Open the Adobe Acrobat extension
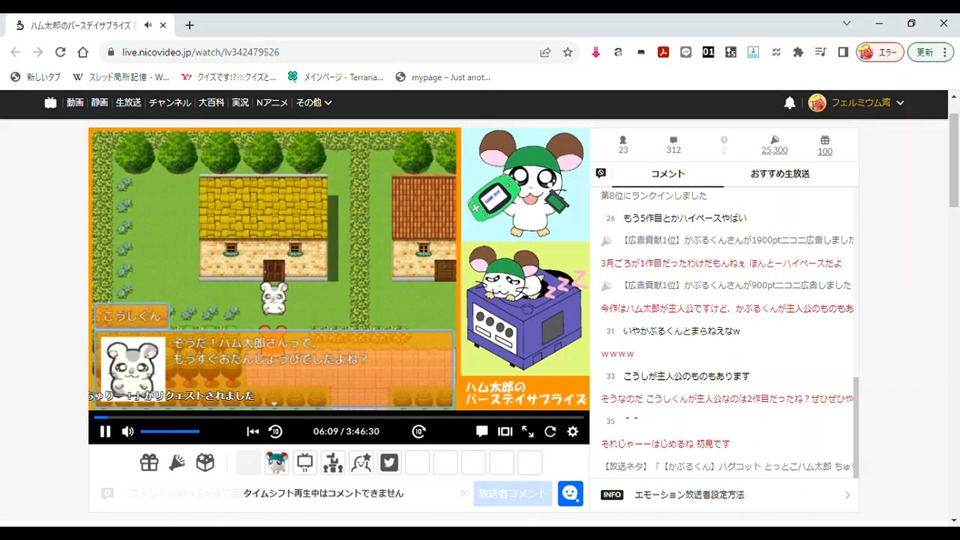This screenshot has width=960, height=540. (x=663, y=53)
